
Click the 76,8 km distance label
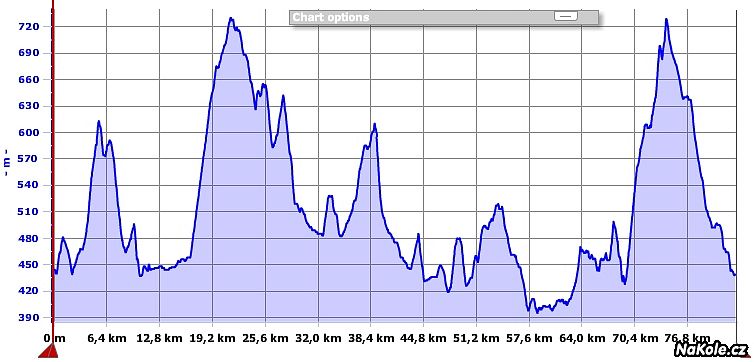coord(688,338)
